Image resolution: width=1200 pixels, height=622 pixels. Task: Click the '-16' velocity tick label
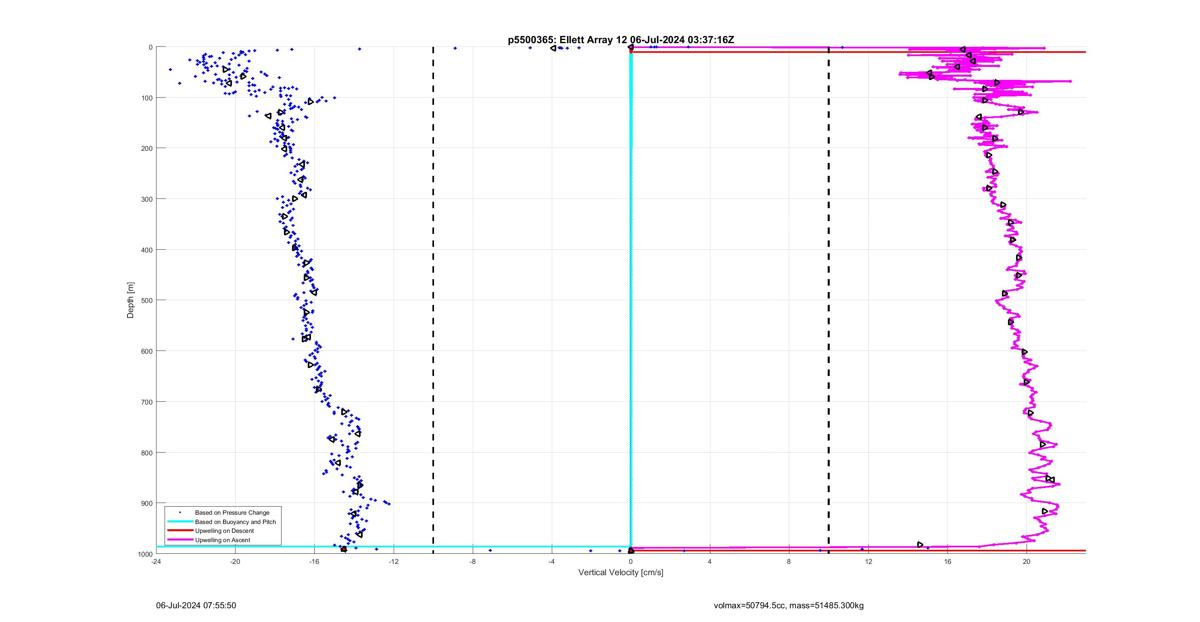tap(314, 562)
